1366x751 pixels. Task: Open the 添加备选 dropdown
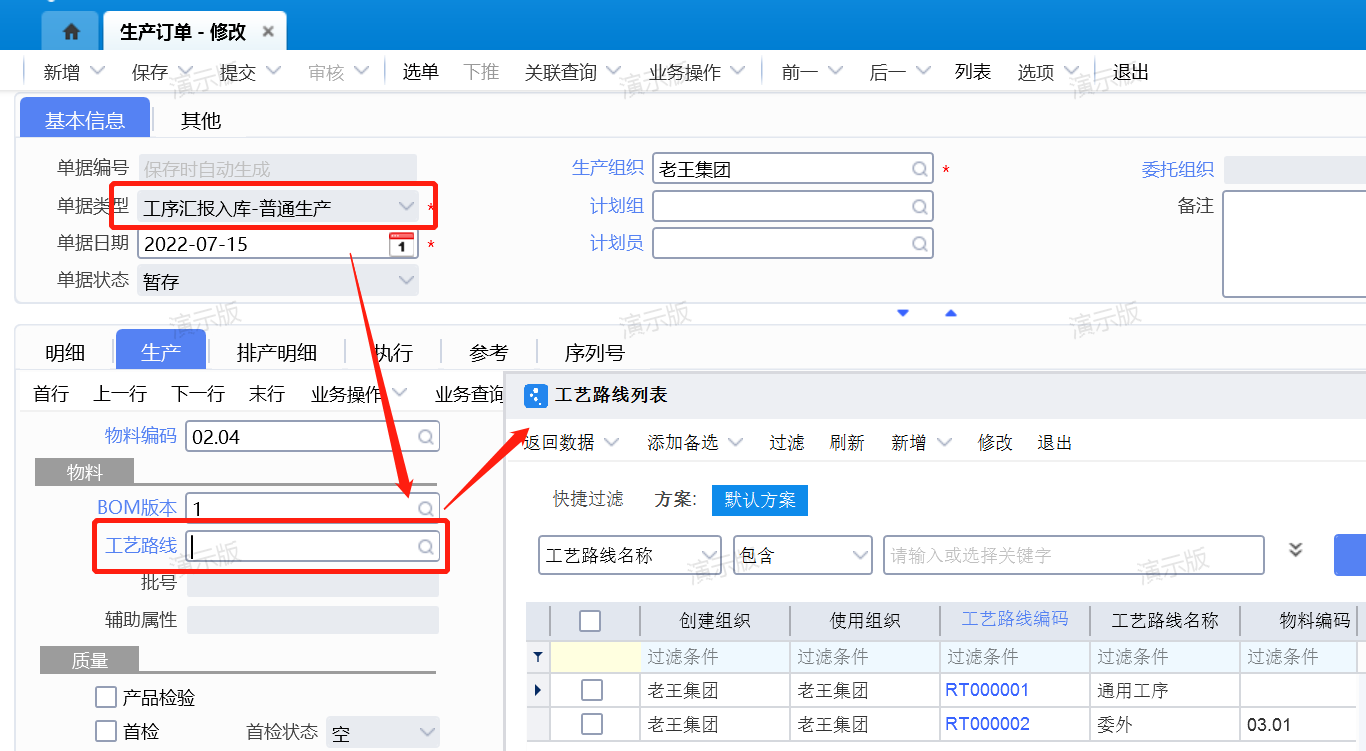735,442
